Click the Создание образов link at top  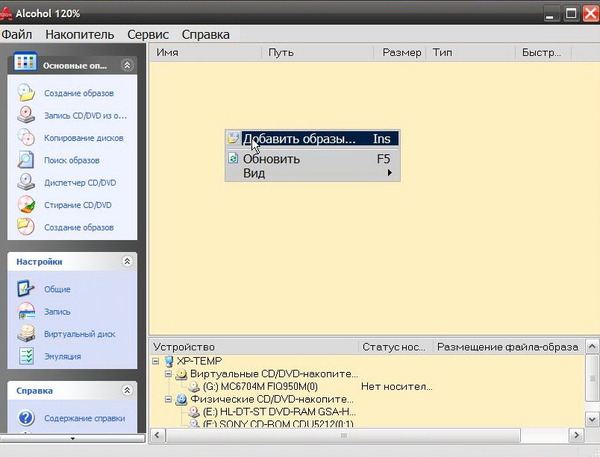tap(79, 93)
